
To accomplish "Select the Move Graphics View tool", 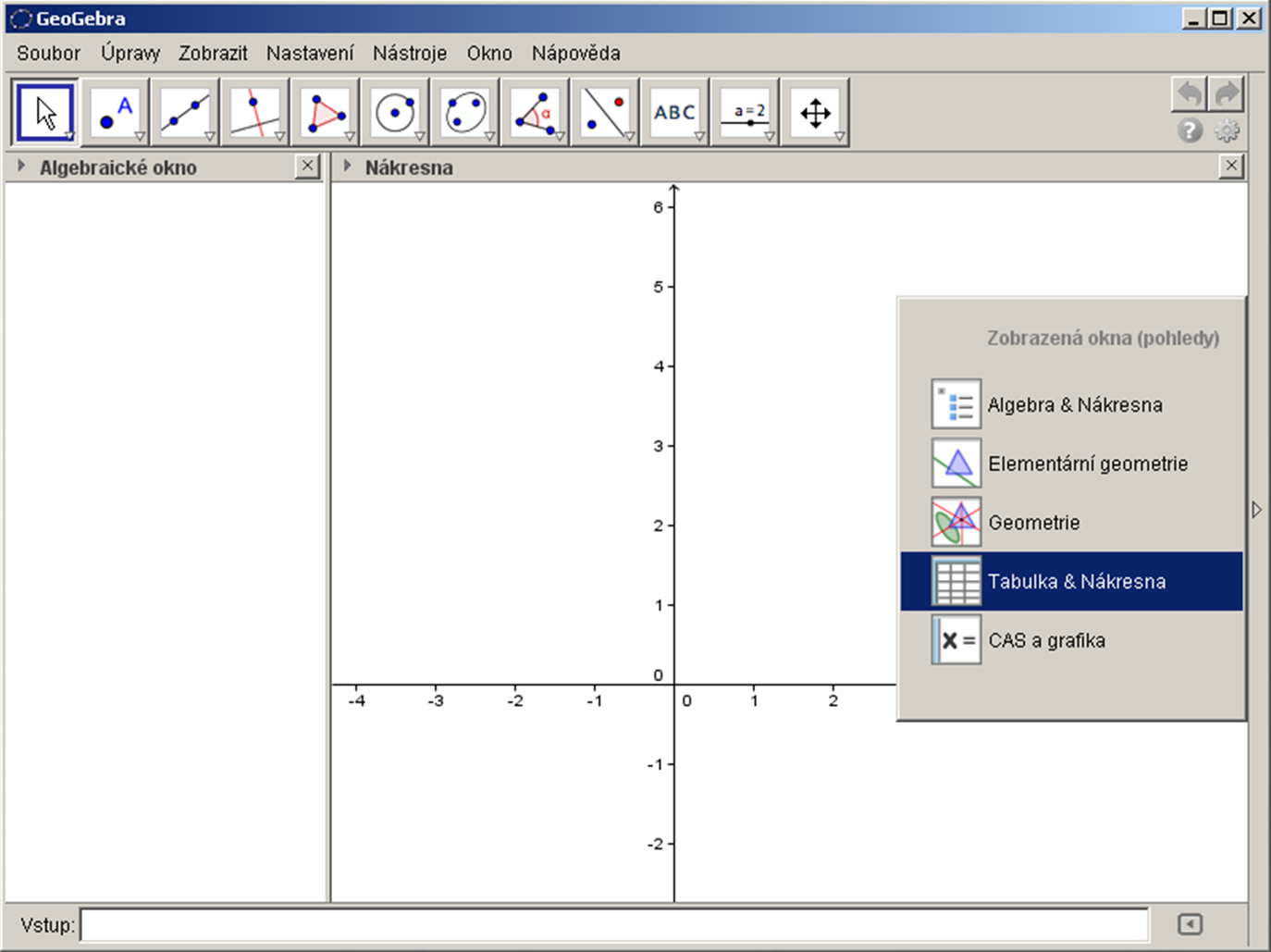I will 815,113.
